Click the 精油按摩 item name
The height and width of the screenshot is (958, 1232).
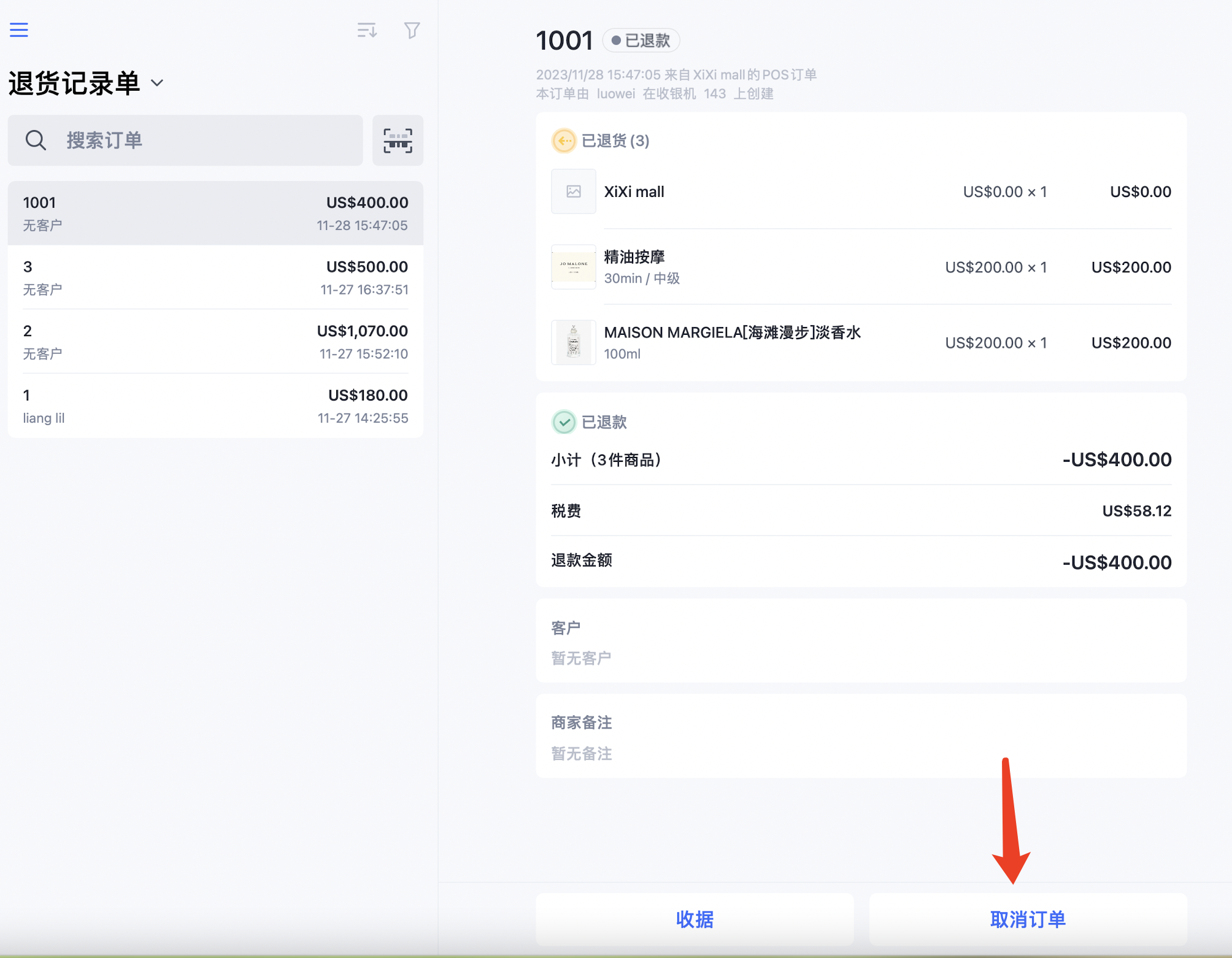tap(634, 256)
